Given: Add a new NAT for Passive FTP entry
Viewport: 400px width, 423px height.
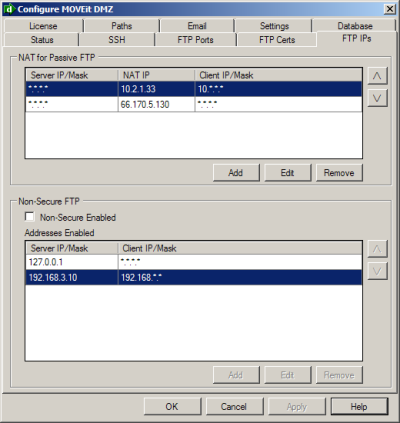Looking at the screenshot, I should coord(236,173).
